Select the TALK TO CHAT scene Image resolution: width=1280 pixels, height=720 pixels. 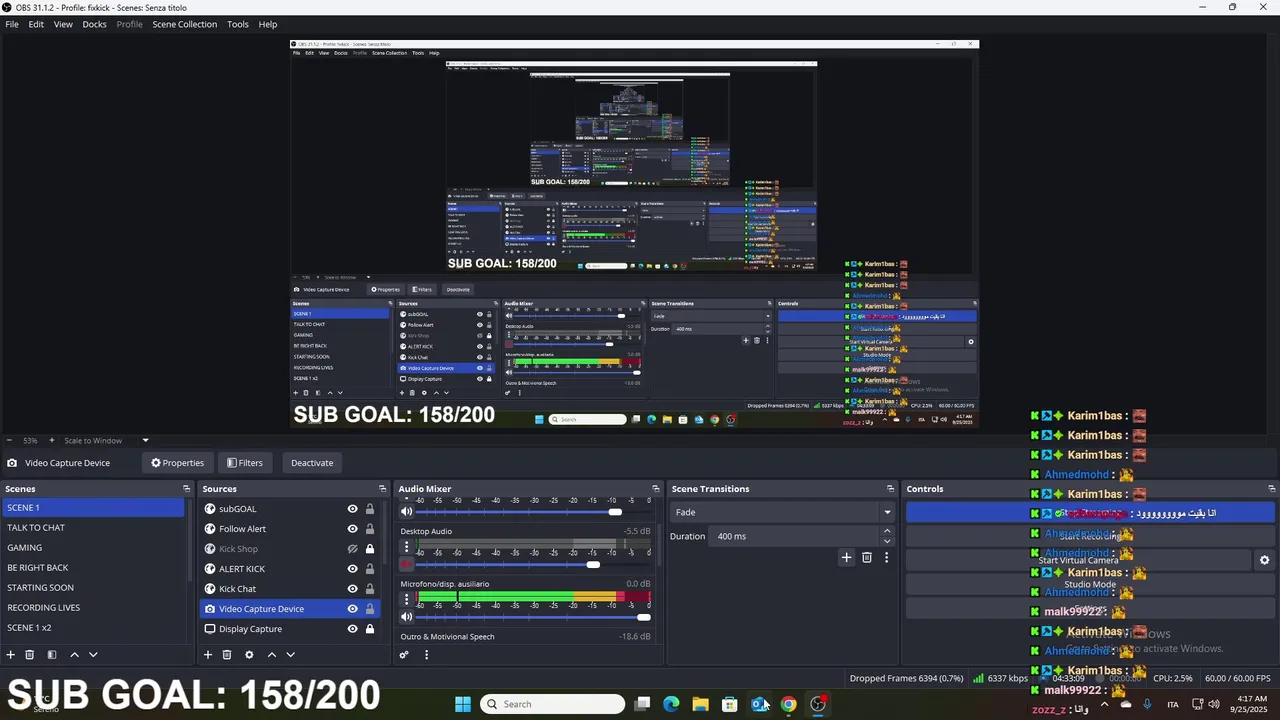pyautogui.click(x=93, y=528)
